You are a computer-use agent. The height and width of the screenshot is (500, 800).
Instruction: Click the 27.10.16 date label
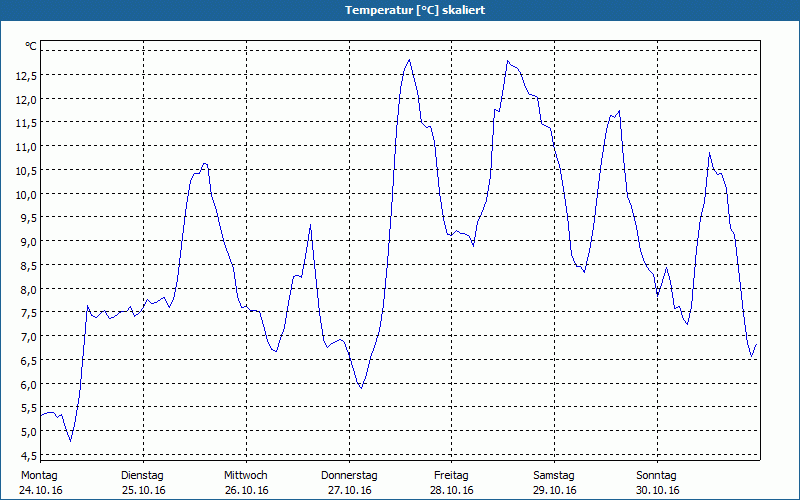349,490
